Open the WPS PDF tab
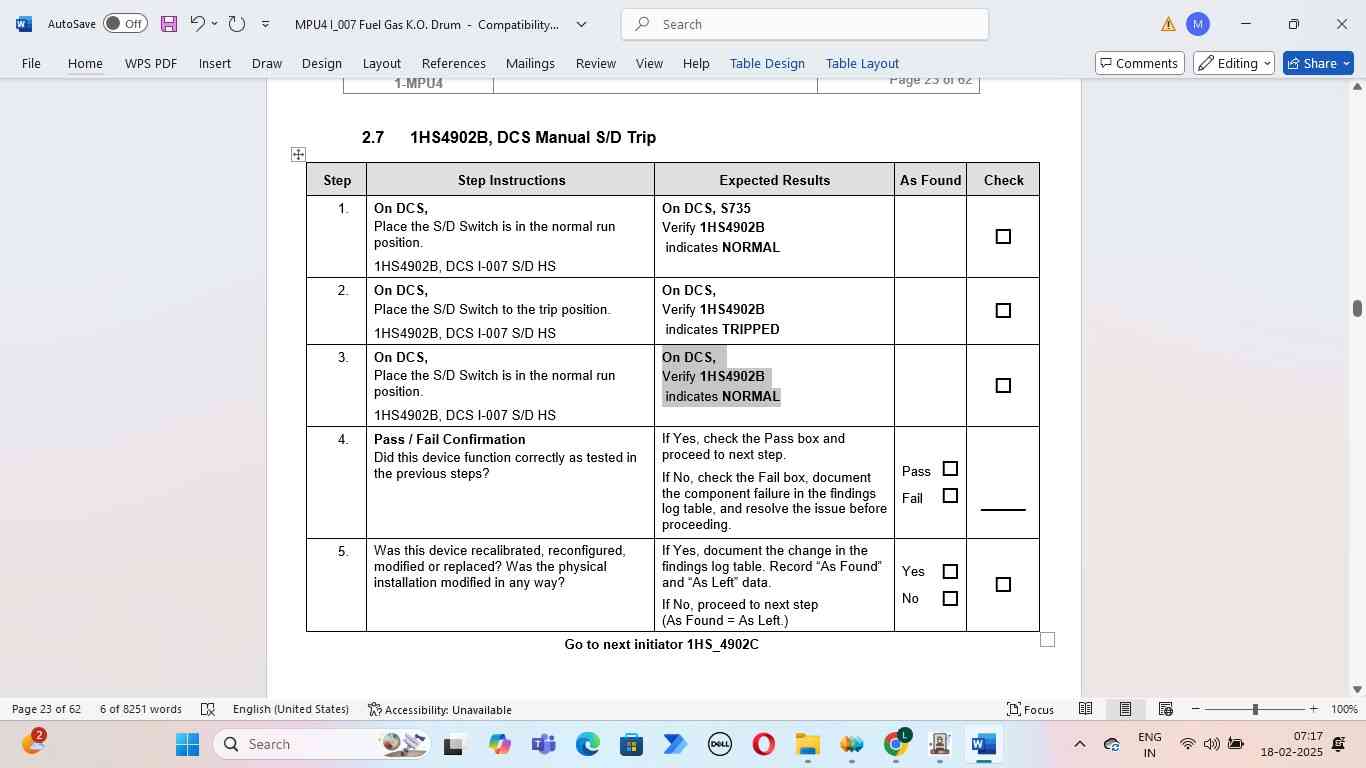Viewport: 1366px width, 768px height. pos(151,63)
